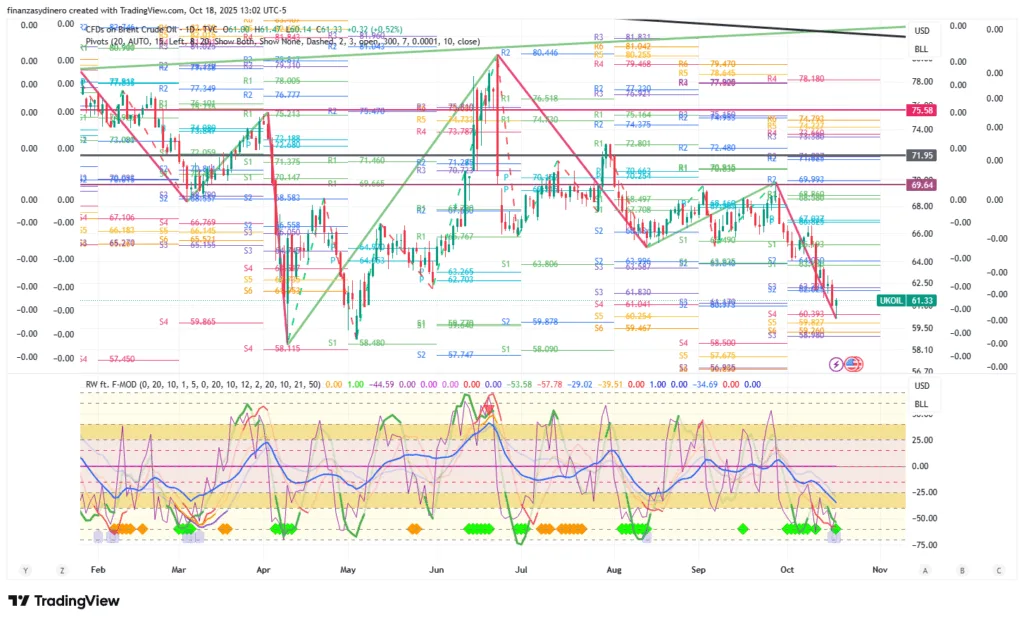Open the USD currency selector on price chart

click(921, 30)
